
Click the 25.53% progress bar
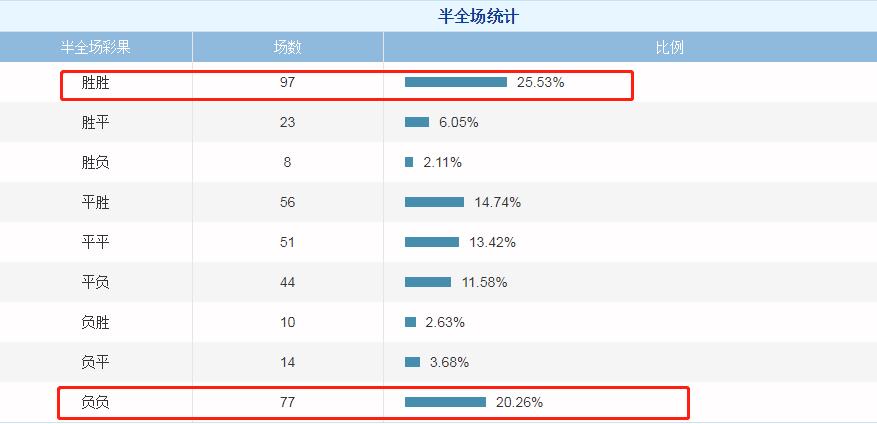tap(456, 82)
